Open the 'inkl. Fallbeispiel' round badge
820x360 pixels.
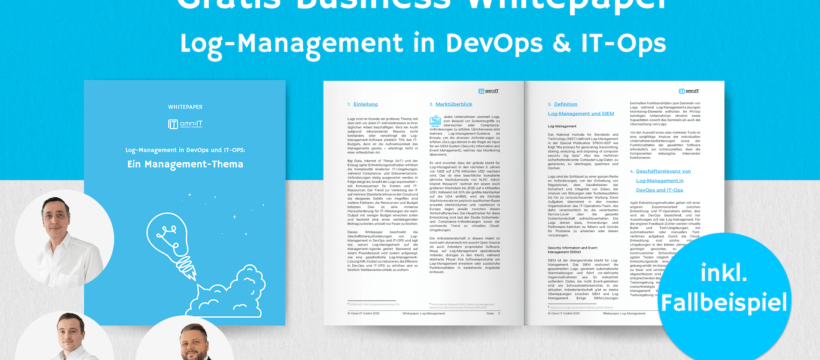coord(724,296)
